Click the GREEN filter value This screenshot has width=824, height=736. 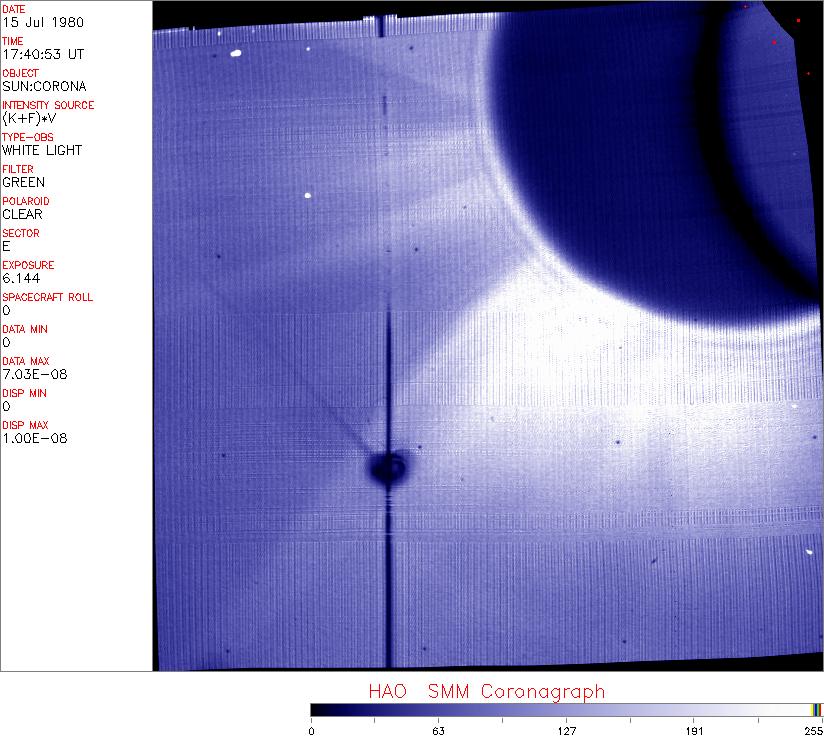pos(24,182)
